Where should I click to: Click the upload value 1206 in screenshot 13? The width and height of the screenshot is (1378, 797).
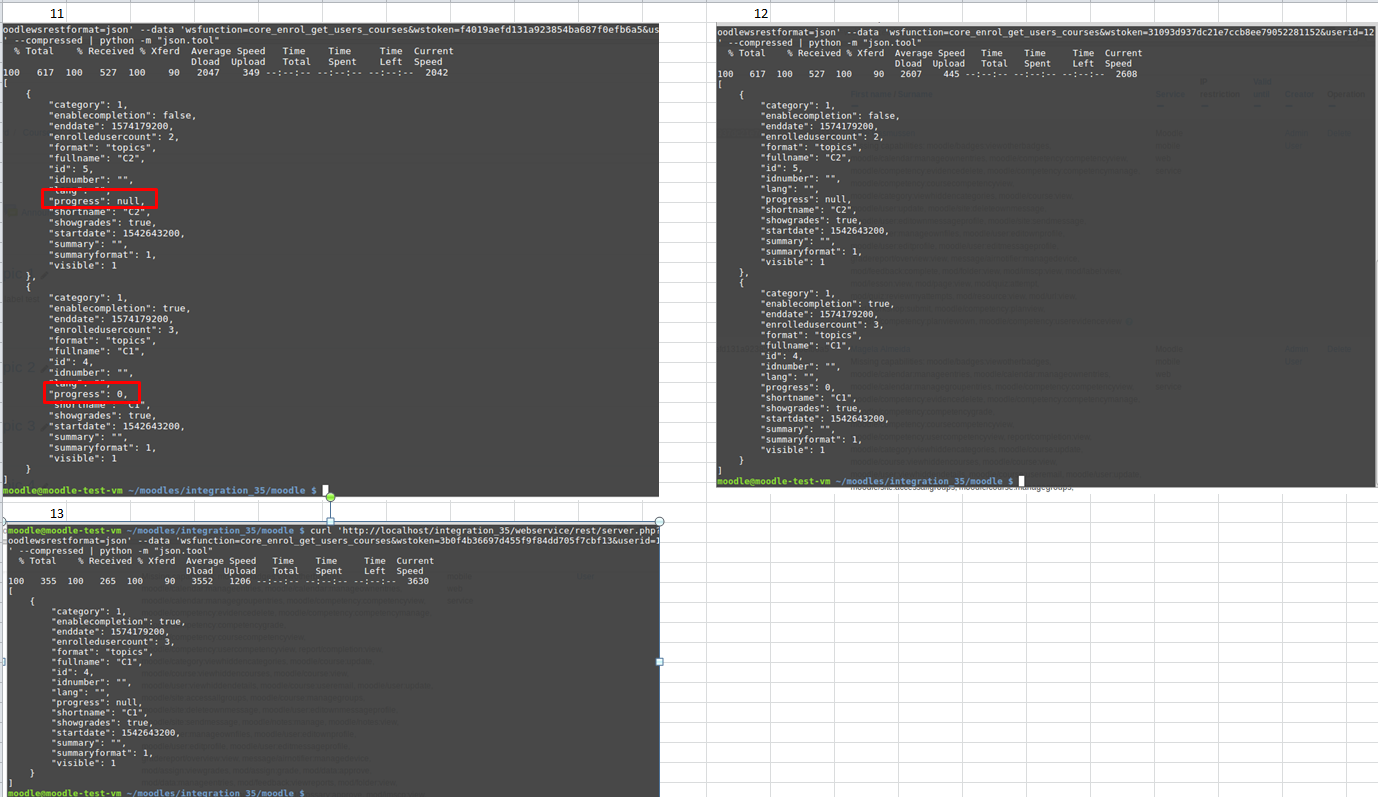click(x=240, y=581)
